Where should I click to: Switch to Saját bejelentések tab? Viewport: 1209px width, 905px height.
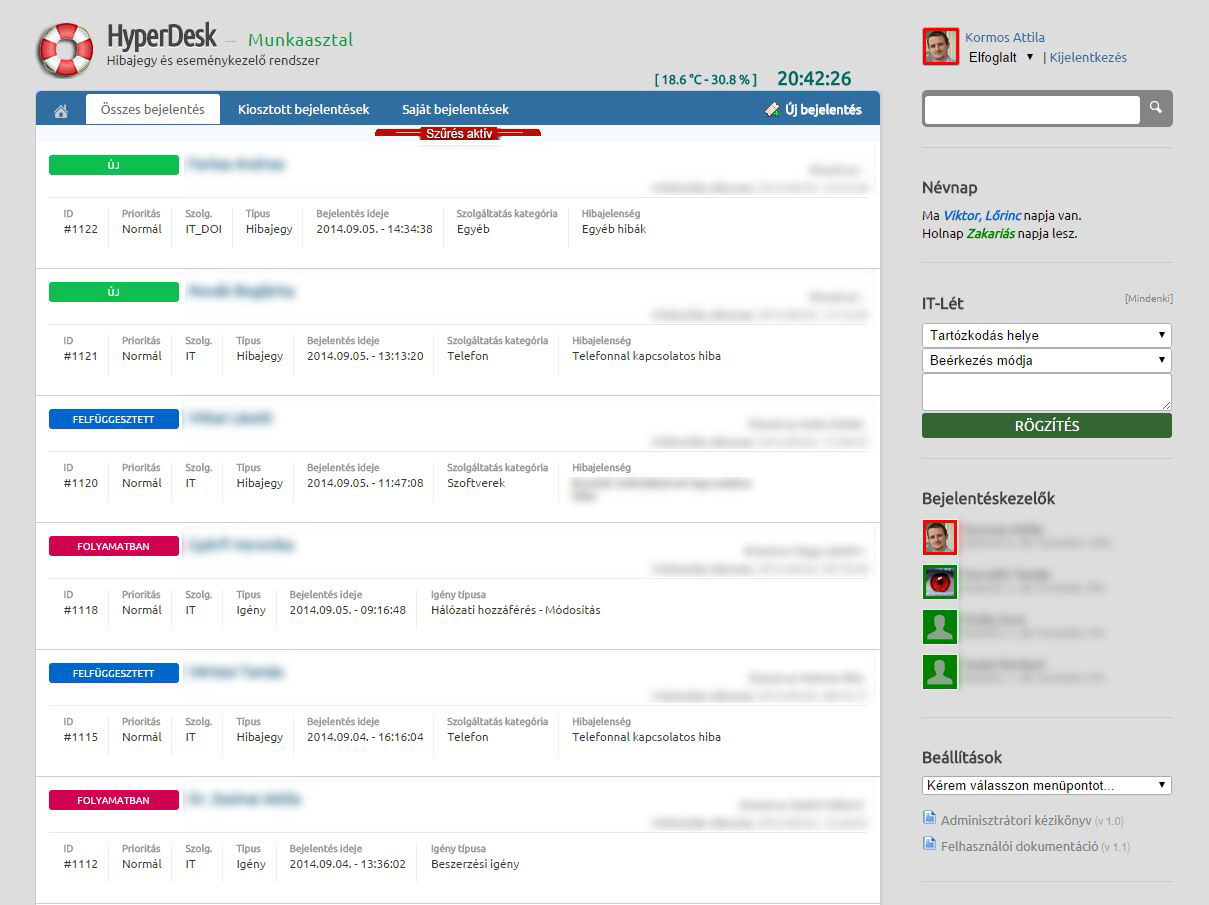tap(455, 109)
